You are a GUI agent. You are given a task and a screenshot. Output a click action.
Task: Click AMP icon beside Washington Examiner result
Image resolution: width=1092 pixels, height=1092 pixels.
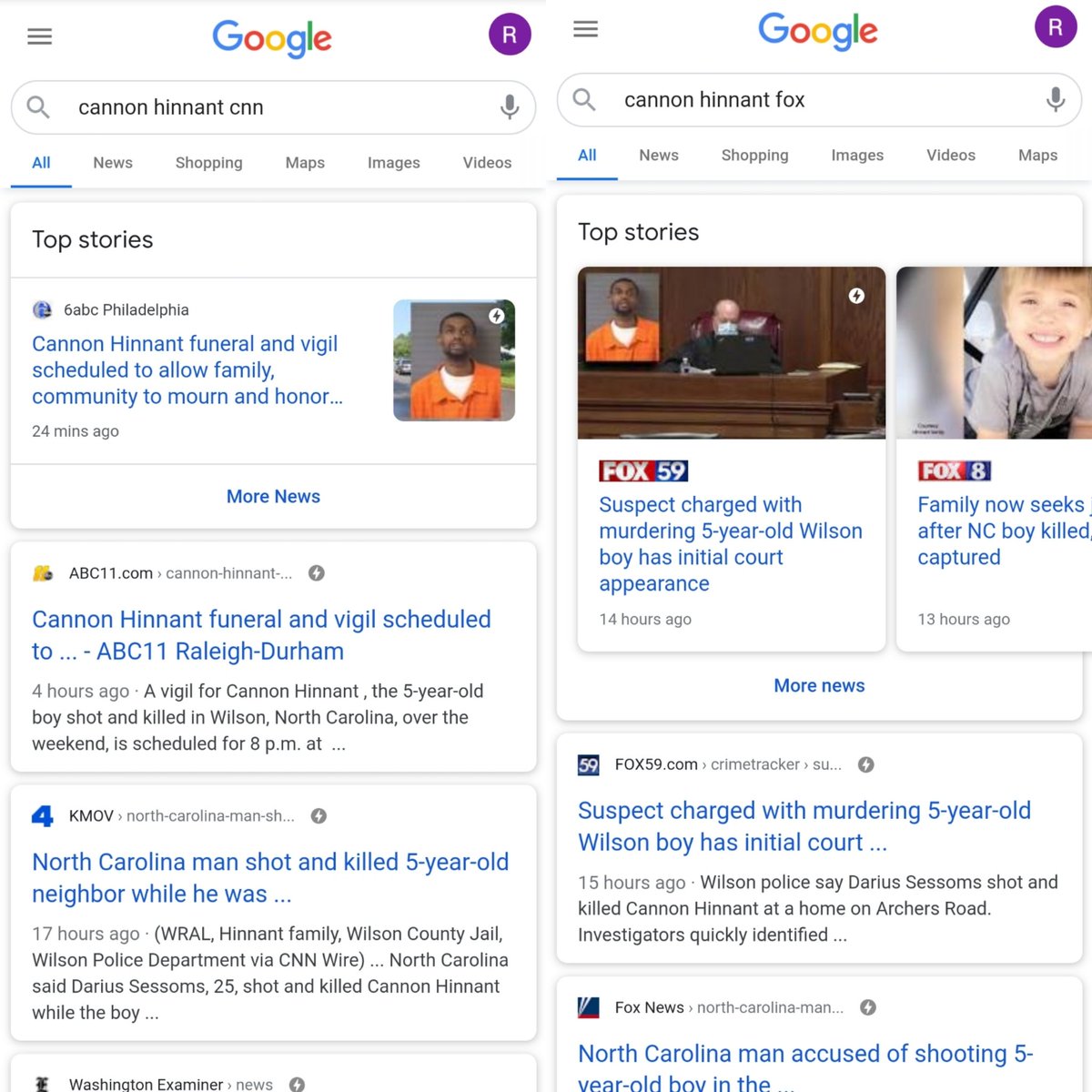297,1084
